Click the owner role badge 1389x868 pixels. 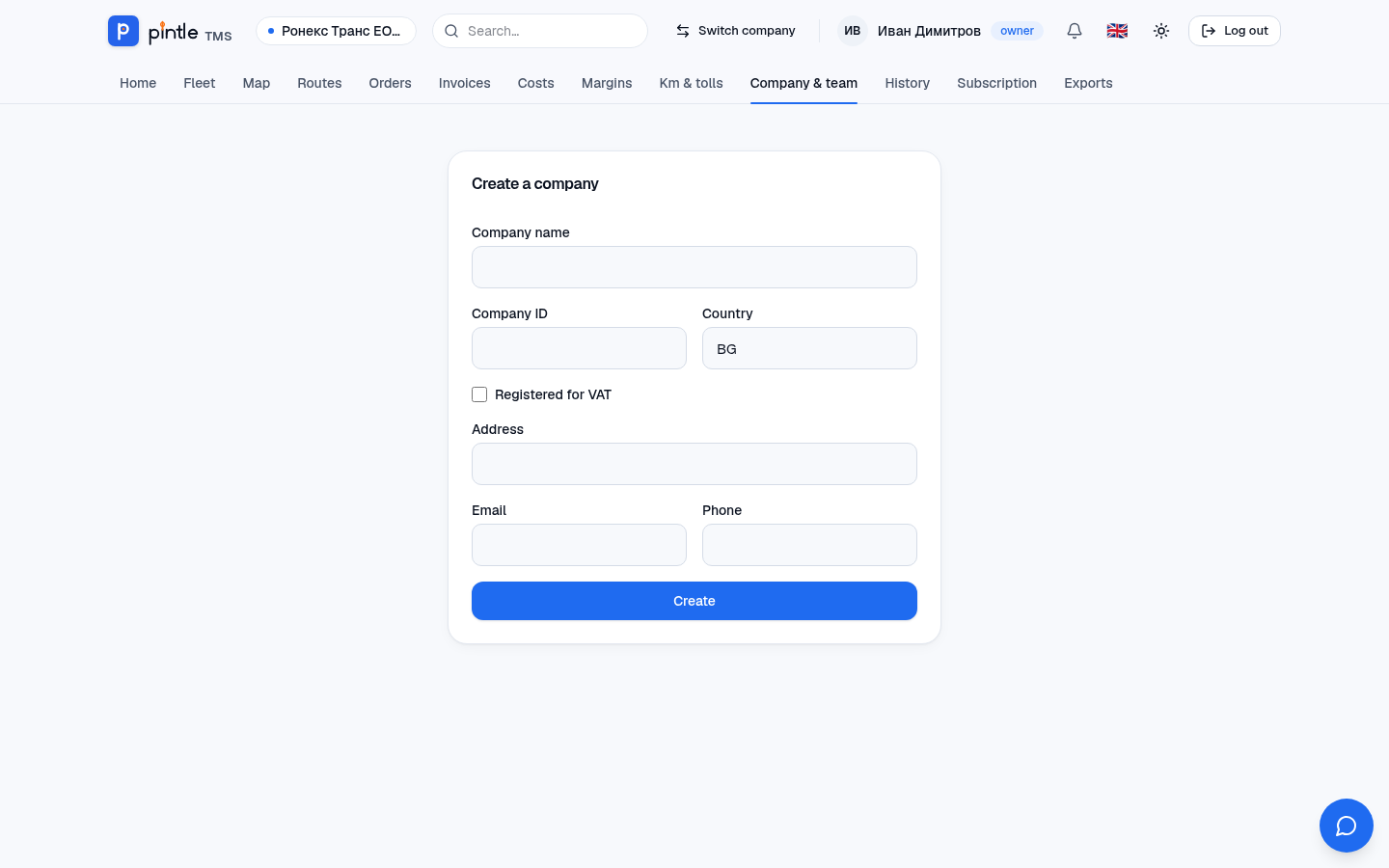click(x=1017, y=31)
